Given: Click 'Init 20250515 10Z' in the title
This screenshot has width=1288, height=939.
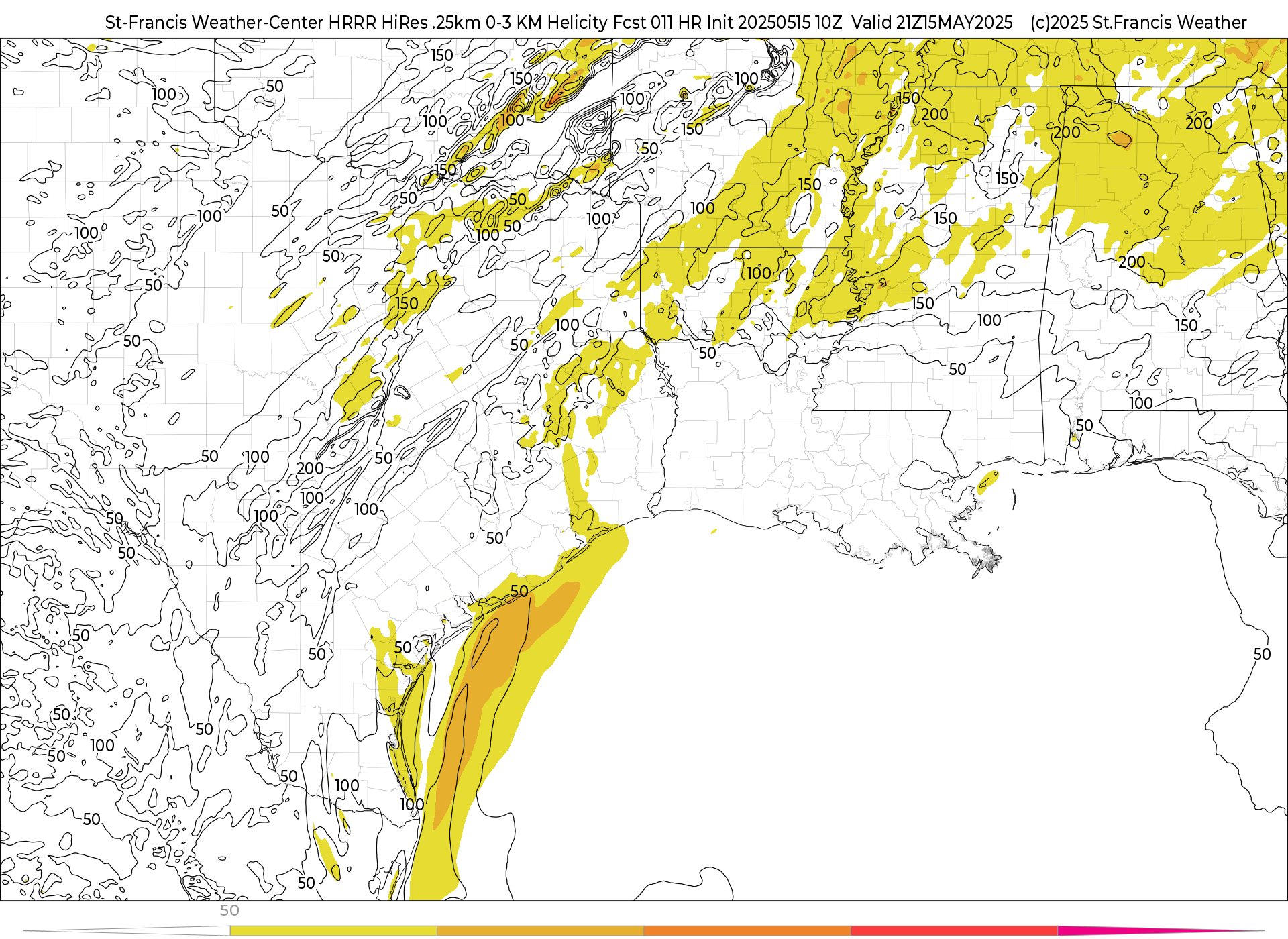Looking at the screenshot, I should point(774,23).
